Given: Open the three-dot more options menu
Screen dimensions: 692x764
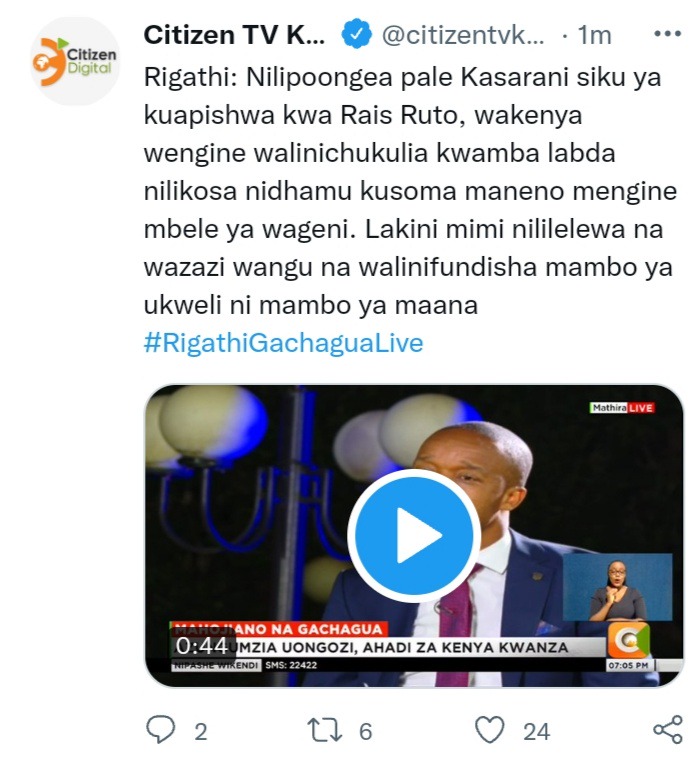Looking at the screenshot, I should pos(667,34).
